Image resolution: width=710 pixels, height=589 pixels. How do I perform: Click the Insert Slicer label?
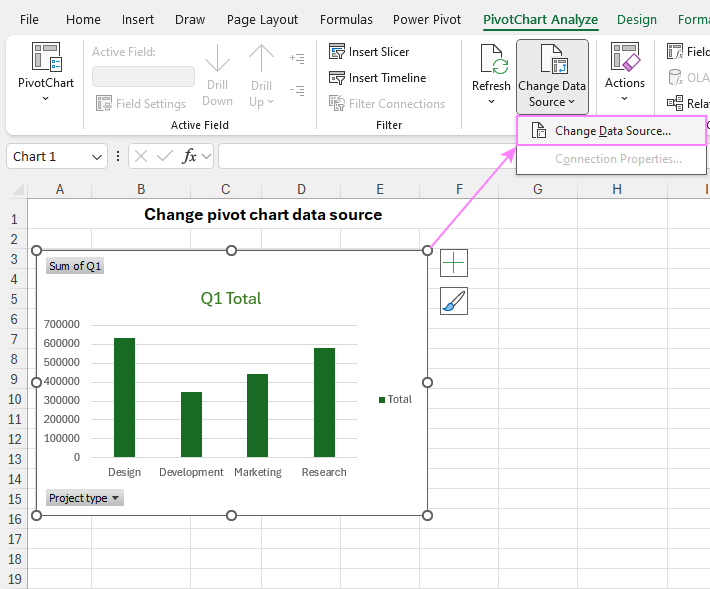click(x=379, y=52)
